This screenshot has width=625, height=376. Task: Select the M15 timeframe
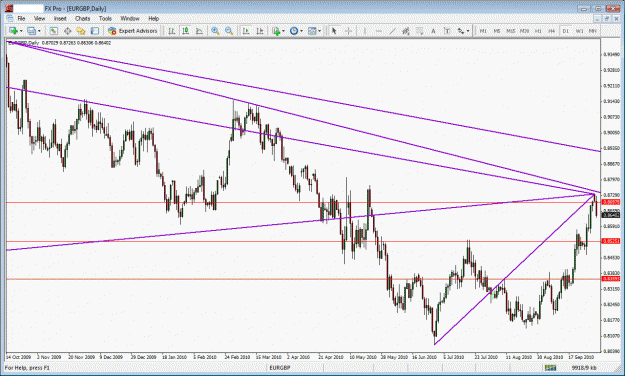pyautogui.click(x=510, y=31)
